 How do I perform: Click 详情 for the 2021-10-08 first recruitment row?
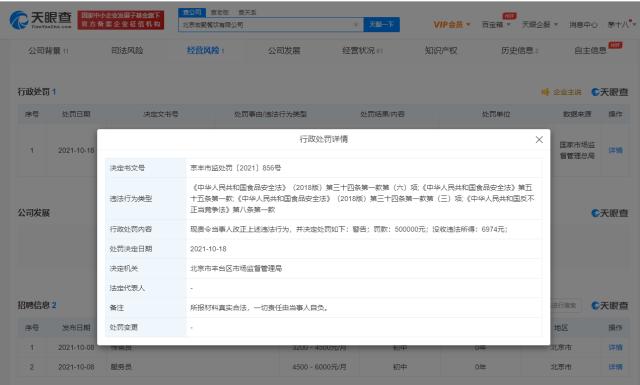tap(616, 347)
